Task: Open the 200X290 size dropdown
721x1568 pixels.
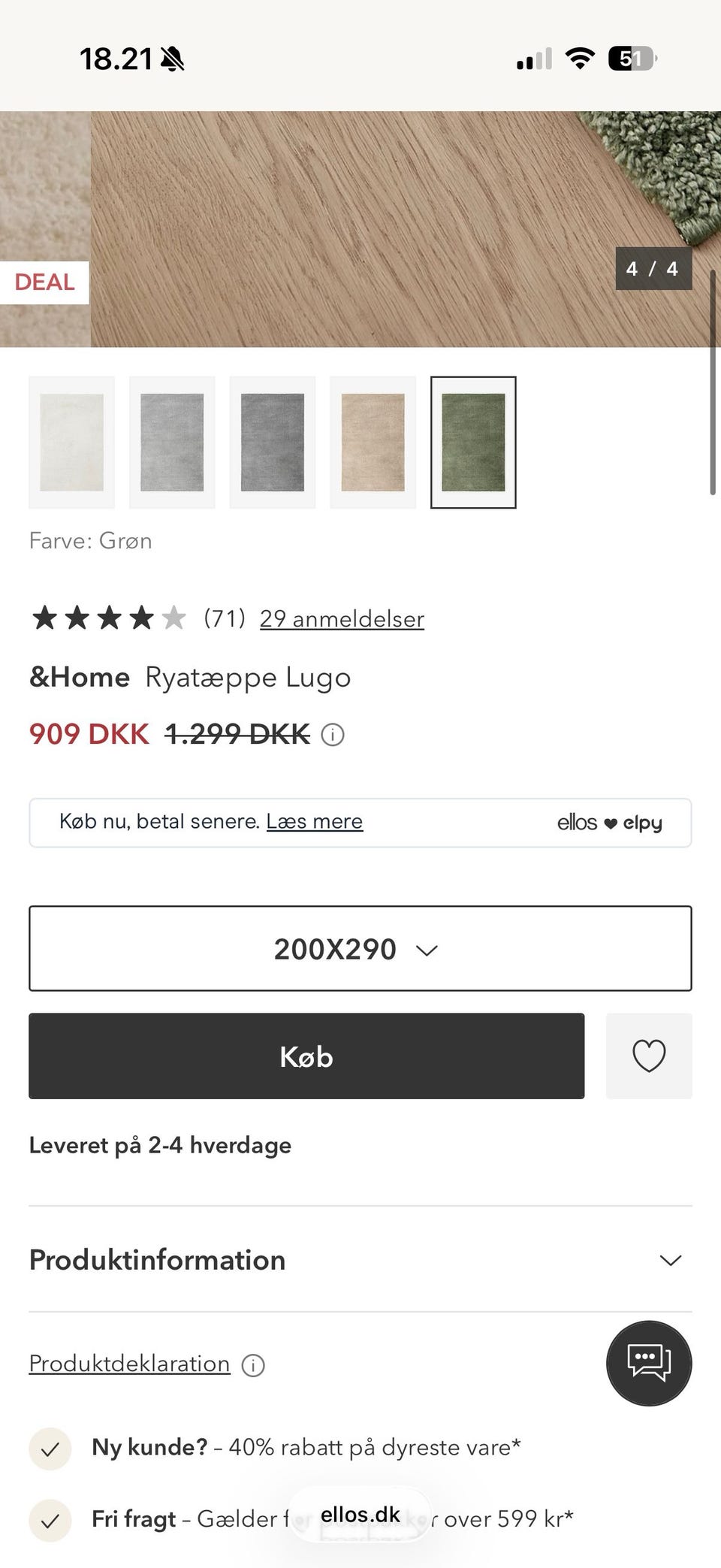Action: pyautogui.click(x=360, y=949)
